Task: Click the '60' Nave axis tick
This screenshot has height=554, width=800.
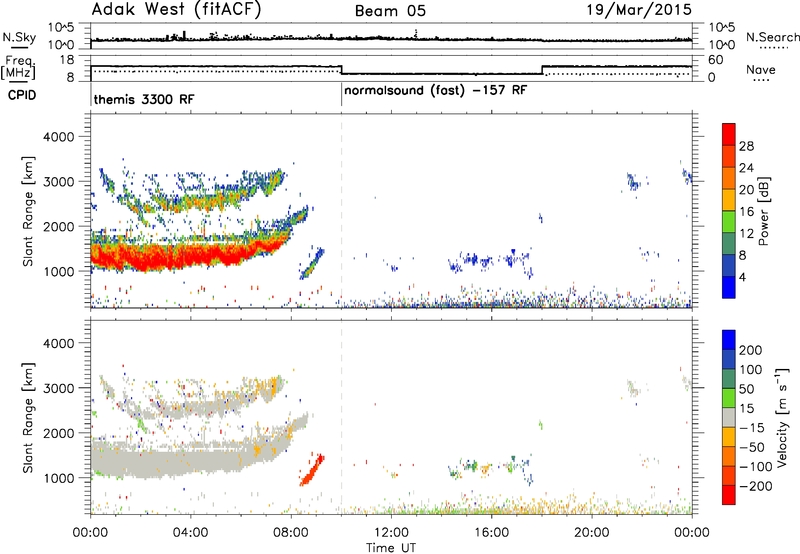Action: click(x=716, y=60)
